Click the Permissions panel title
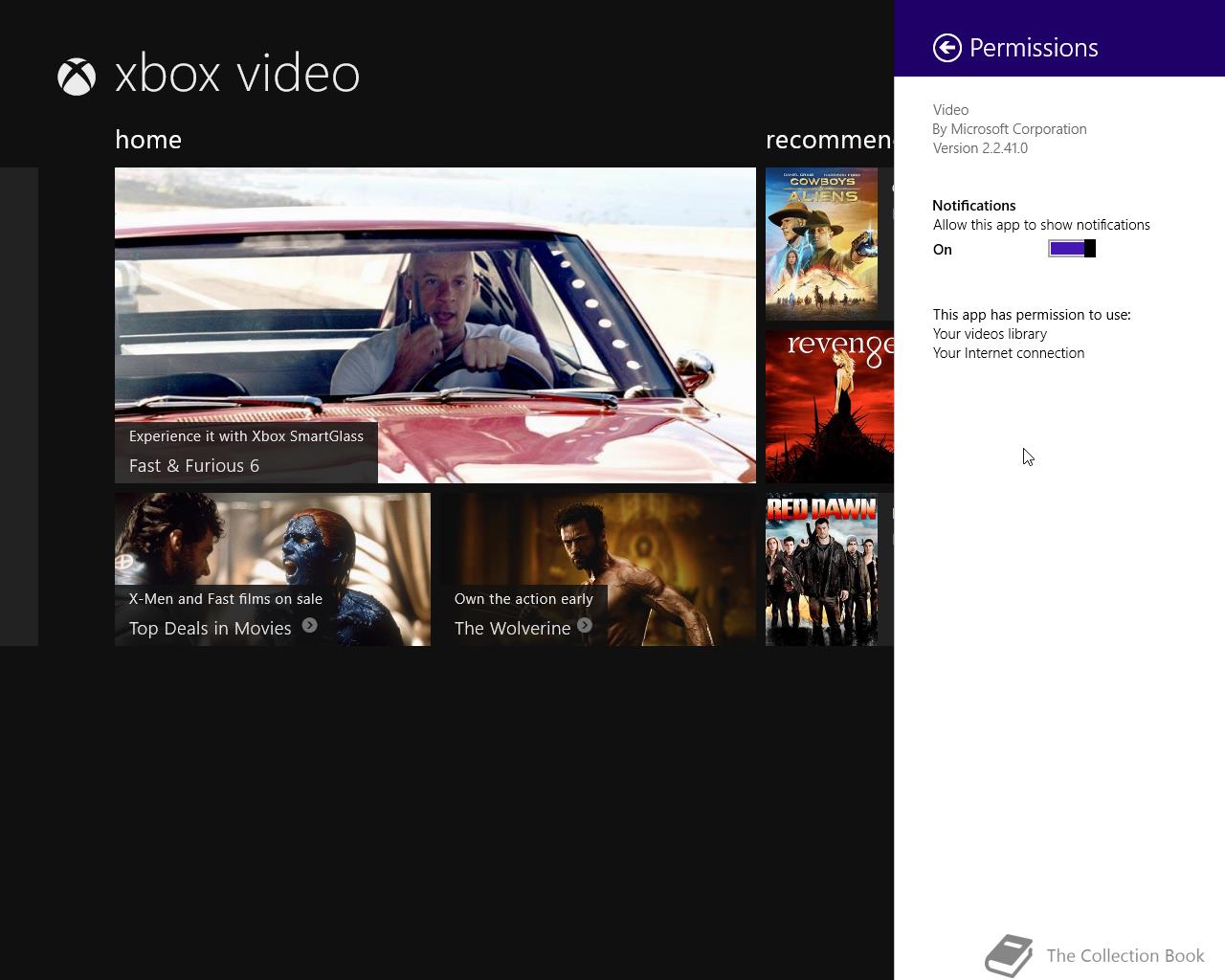The height and width of the screenshot is (980, 1225). [1034, 48]
